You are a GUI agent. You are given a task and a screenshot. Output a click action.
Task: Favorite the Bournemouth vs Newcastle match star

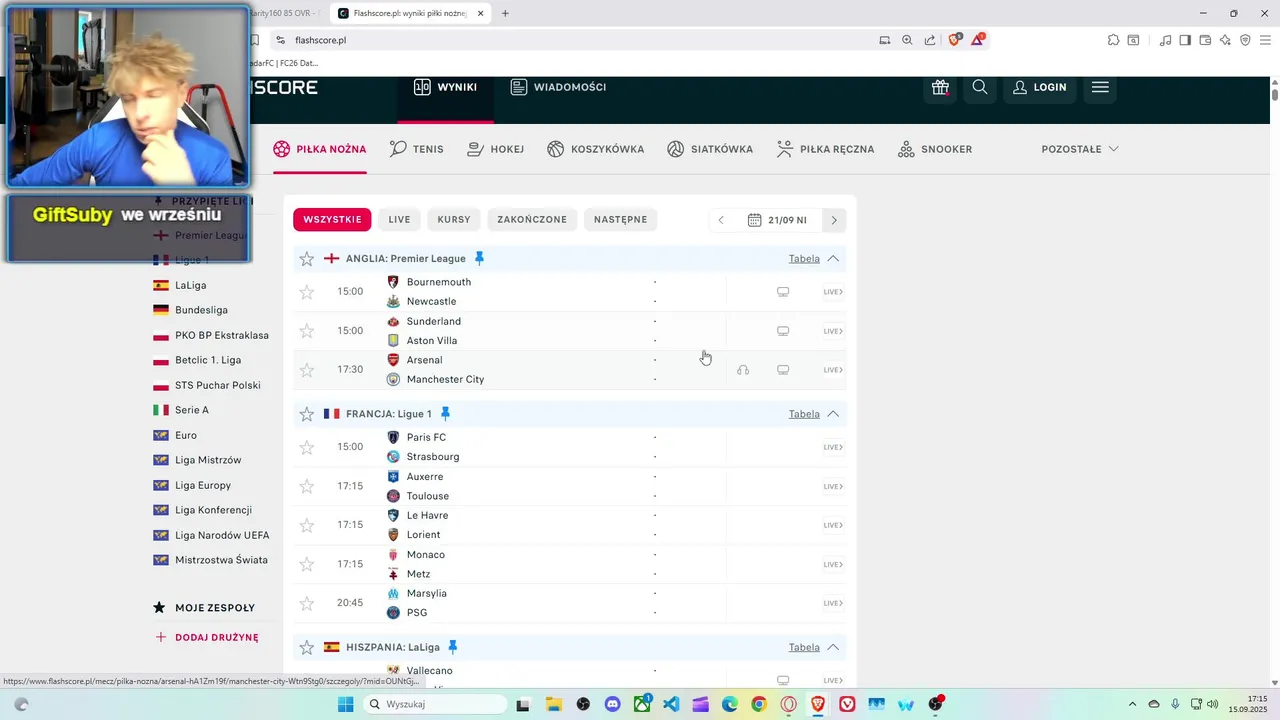(x=307, y=292)
